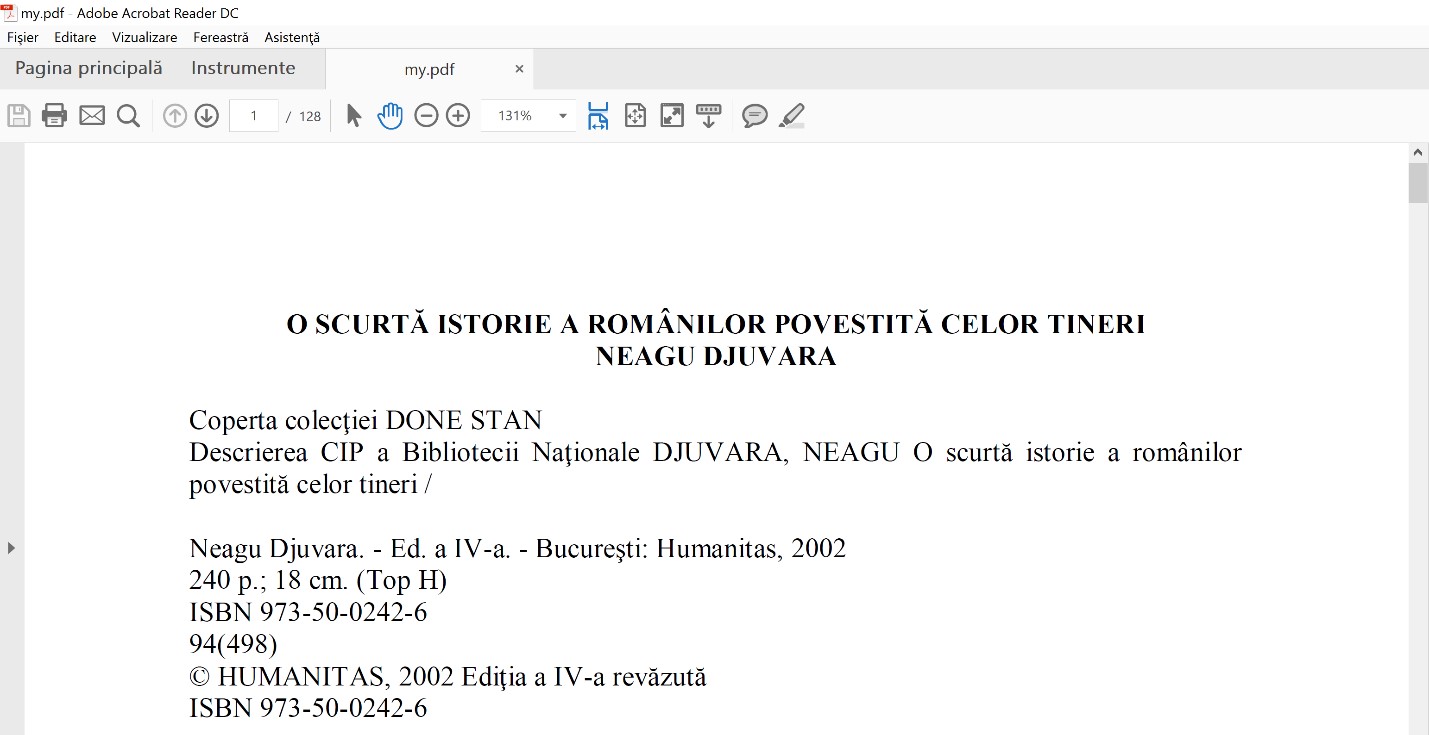Viewport: 1429px width, 735px height.
Task: Click the vertical scrollbar up arrow
Action: coord(1418,153)
